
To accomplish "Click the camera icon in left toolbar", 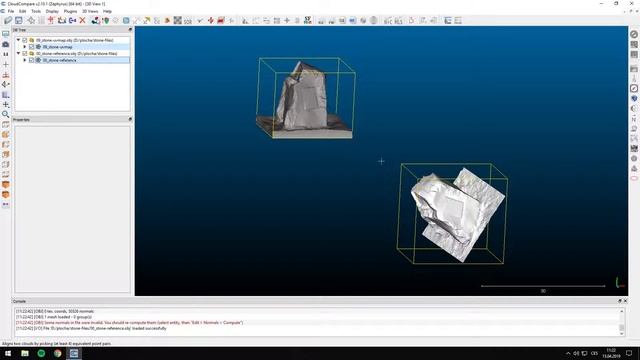I will 6,44.
